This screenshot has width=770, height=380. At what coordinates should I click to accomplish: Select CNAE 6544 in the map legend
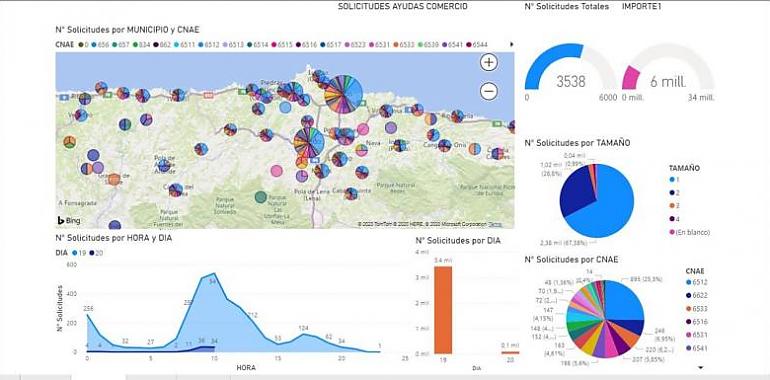click(477, 45)
